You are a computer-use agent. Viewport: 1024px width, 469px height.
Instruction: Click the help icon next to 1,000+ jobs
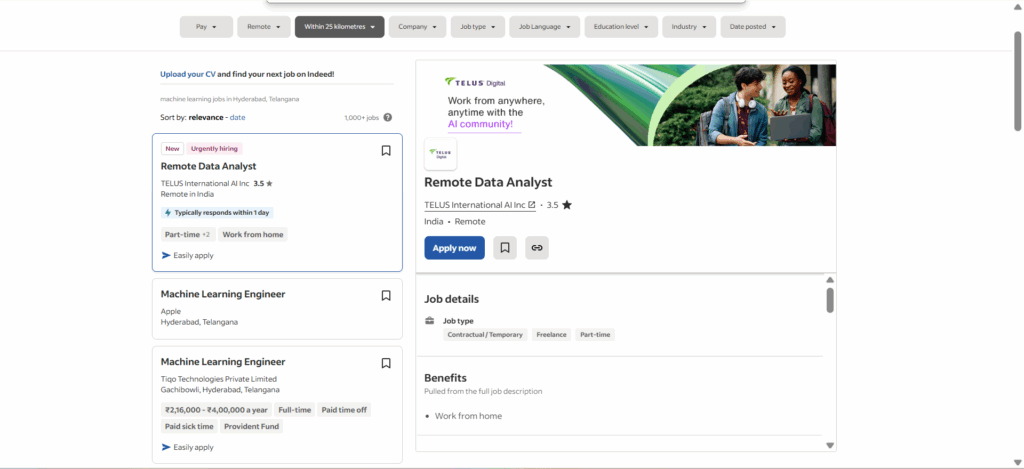pyautogui.click(x=387, y=118)
